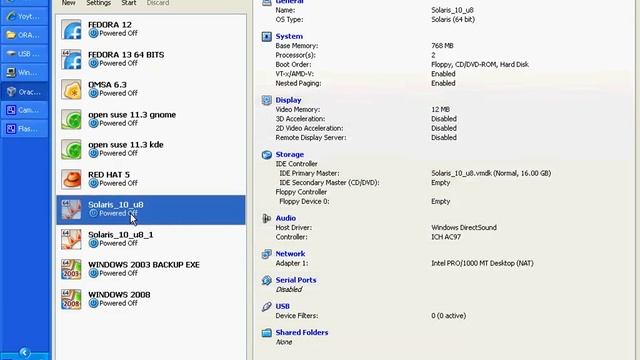Open the USB settings heading link
The height and width of the screenshot is (360, 640).
pos(282,306)
